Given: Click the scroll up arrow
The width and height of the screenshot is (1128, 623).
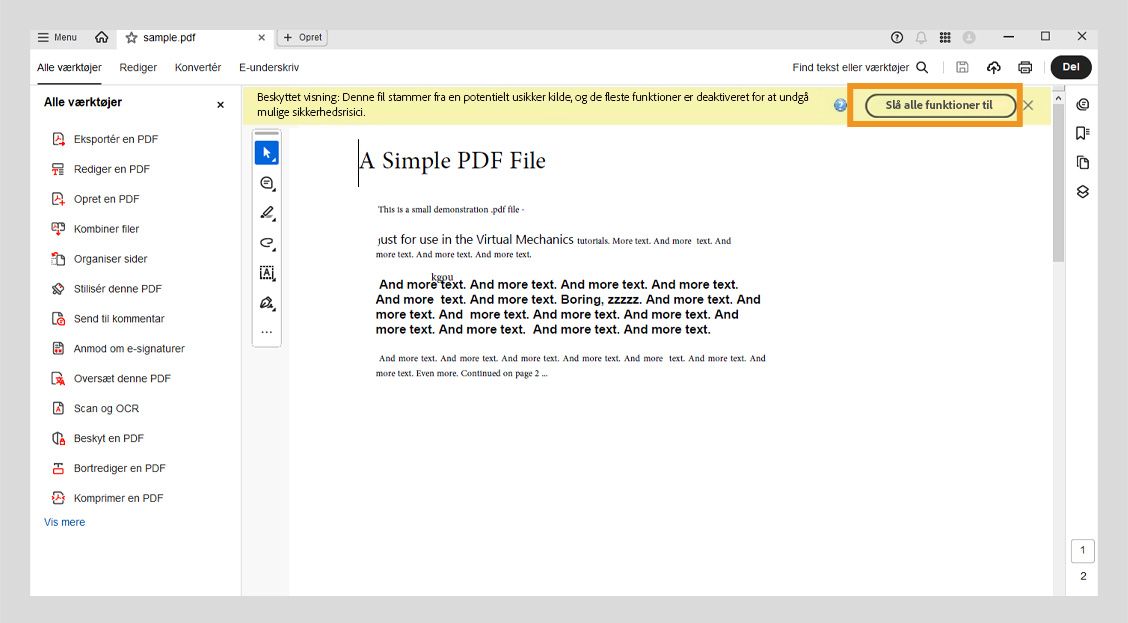Looking at the screenshot, I should click(x=1058, y=98).
